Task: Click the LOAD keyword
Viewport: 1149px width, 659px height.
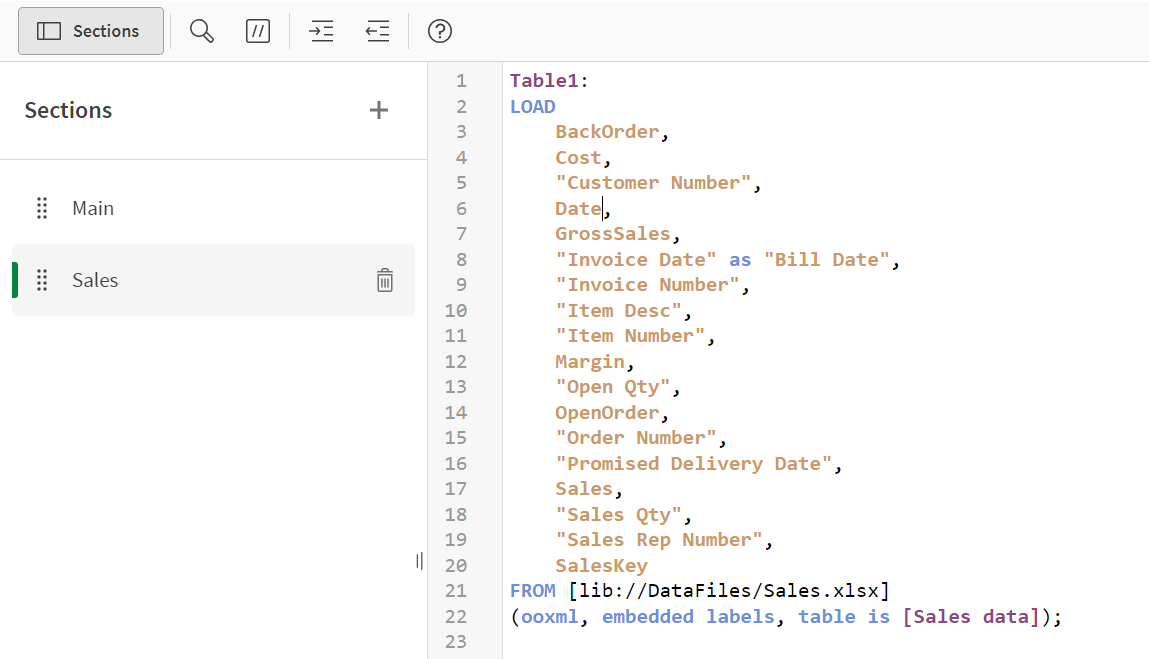Action: pos(533,106)
